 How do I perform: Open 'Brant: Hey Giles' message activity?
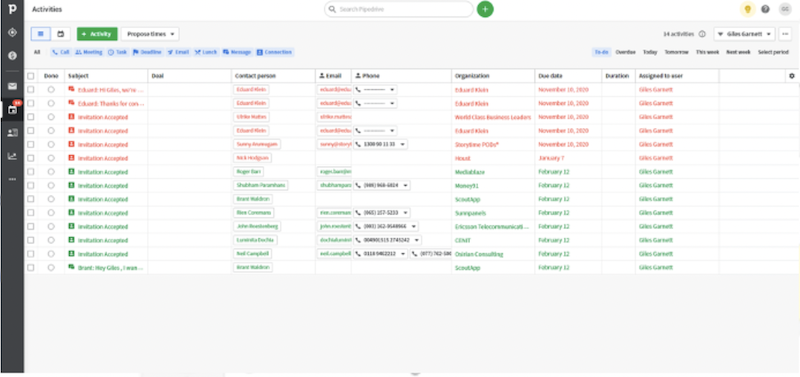[x=110, y=267]
